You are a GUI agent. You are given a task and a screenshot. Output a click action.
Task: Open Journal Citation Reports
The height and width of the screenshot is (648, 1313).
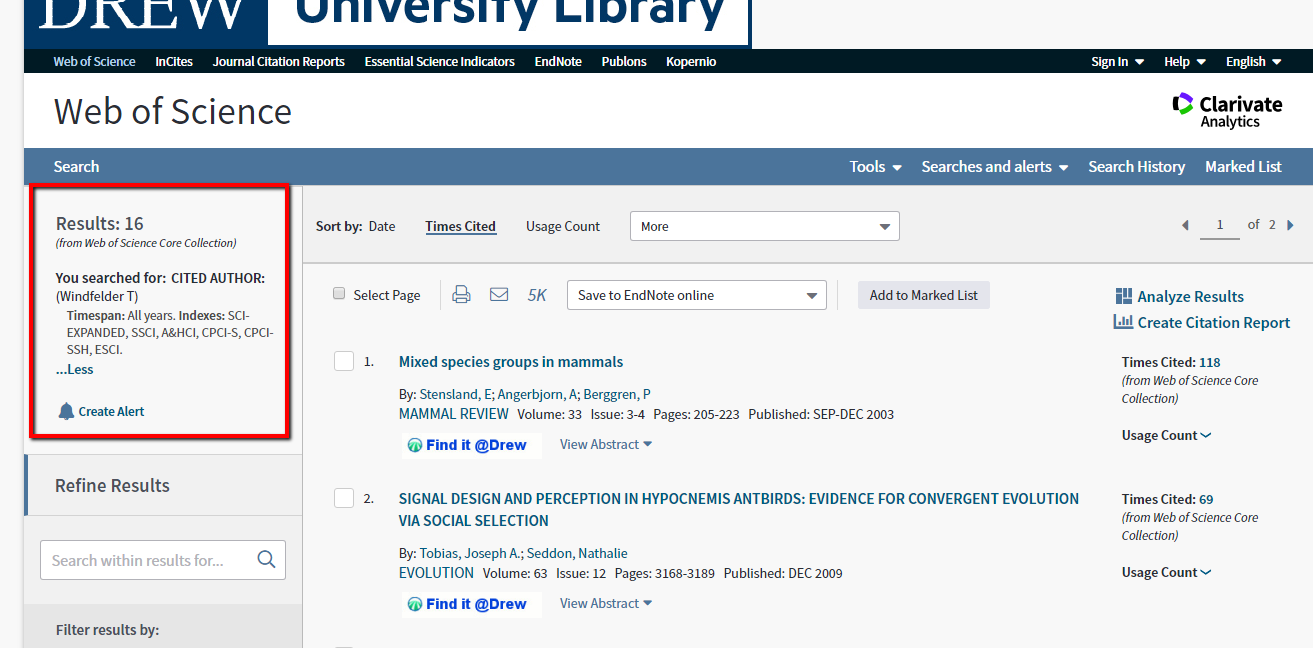pyautogui.click(x=279, y=61)
